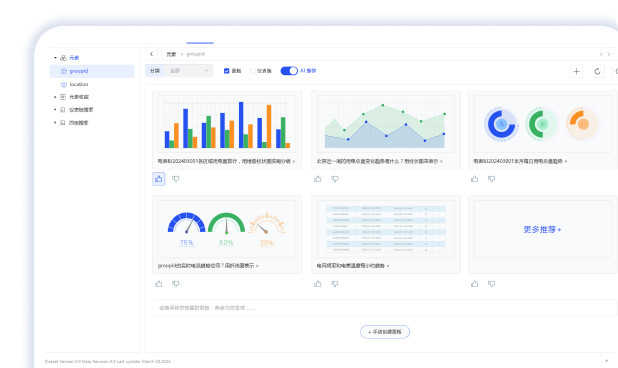This screenshot has width=618, height=368.
Task: Click the 75% blue gauge value
Action: 186,243
